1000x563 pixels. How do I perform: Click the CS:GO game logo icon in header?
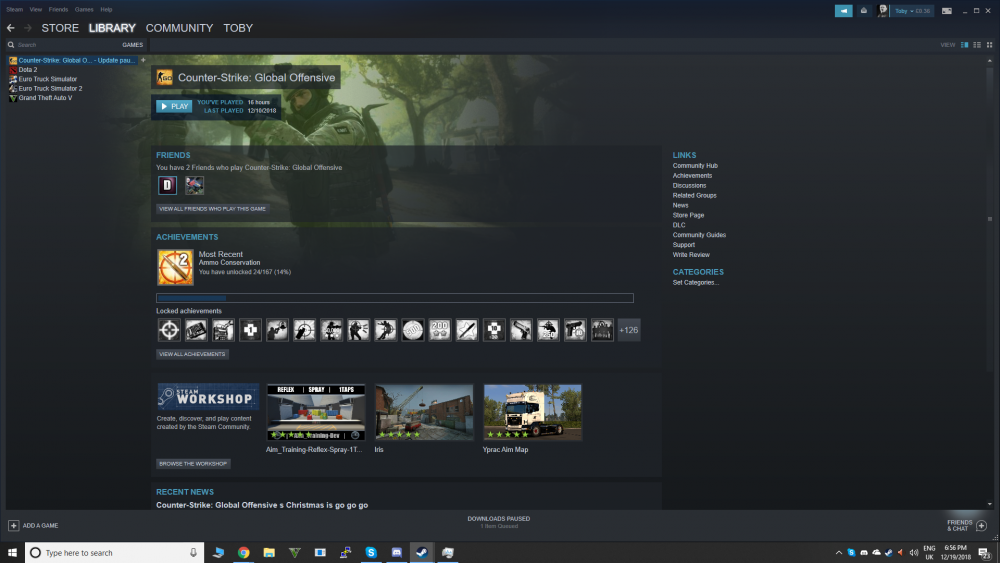[x=165, y=77]
